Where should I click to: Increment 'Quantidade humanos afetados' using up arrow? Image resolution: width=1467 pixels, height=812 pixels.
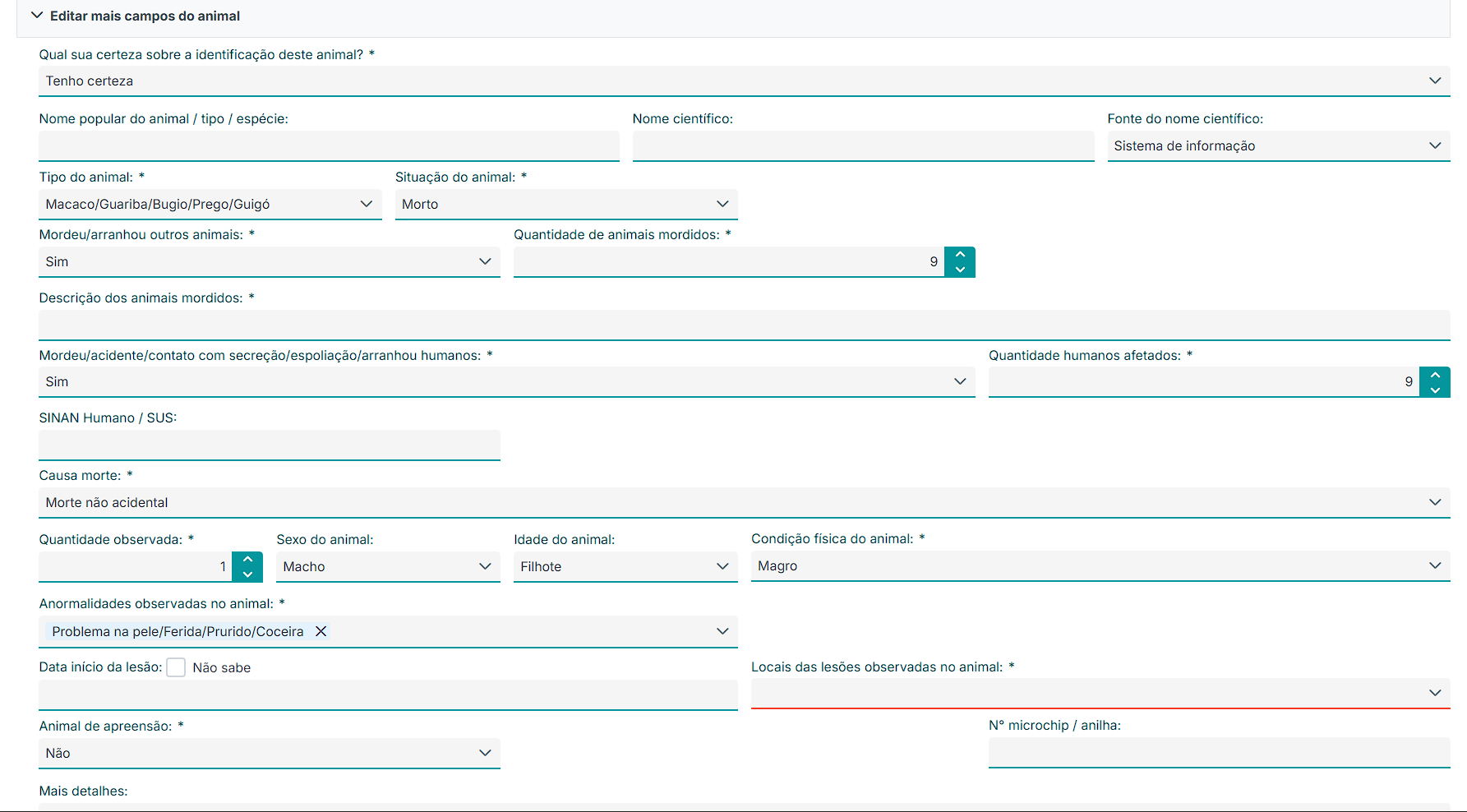[x=1435, y=375]
